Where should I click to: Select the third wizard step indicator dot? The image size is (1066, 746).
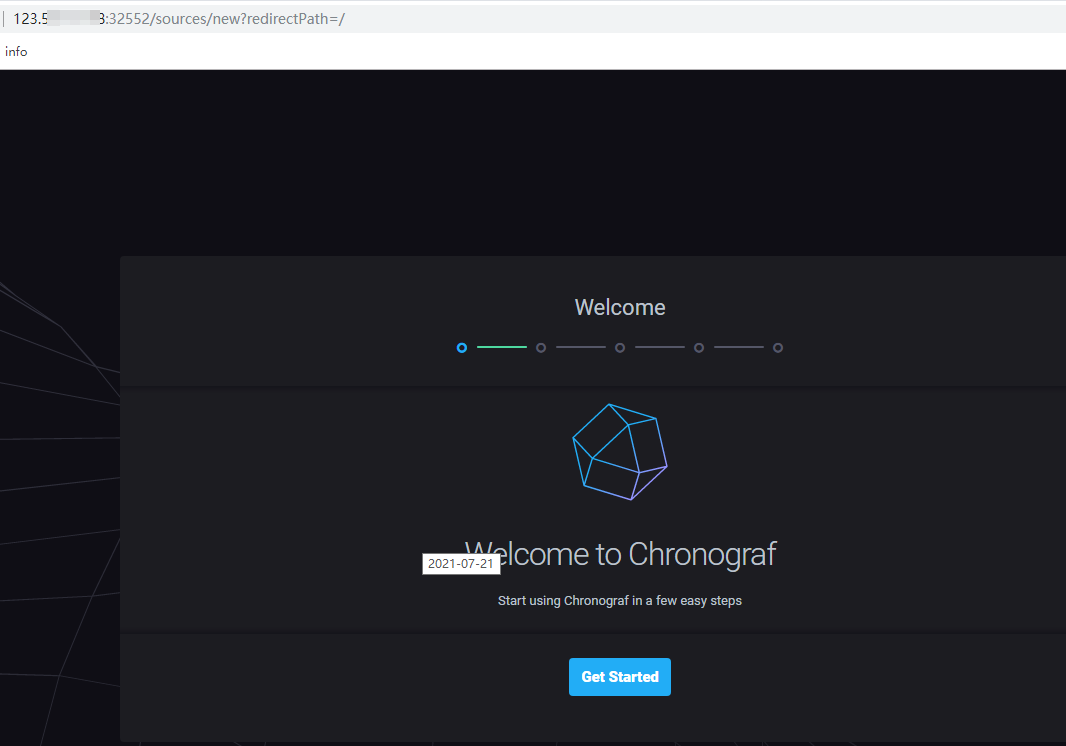point(619,347)
